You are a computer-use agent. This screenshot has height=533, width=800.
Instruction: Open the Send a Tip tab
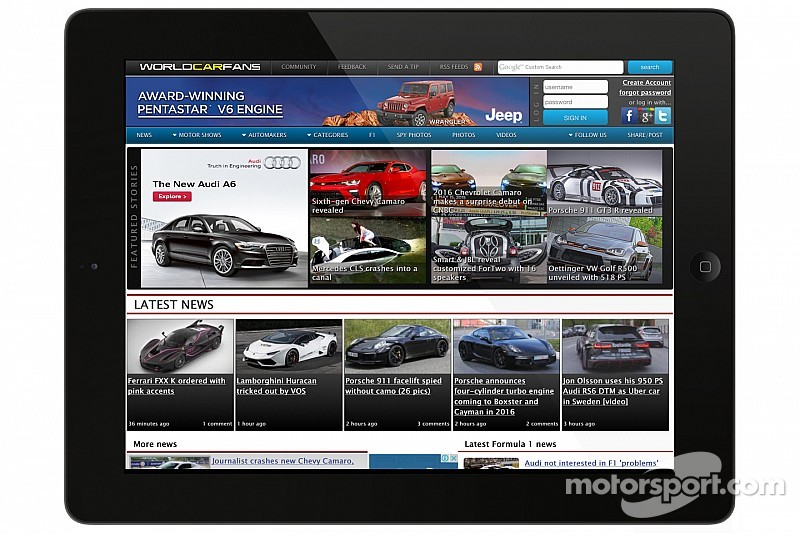coord(403,67)
